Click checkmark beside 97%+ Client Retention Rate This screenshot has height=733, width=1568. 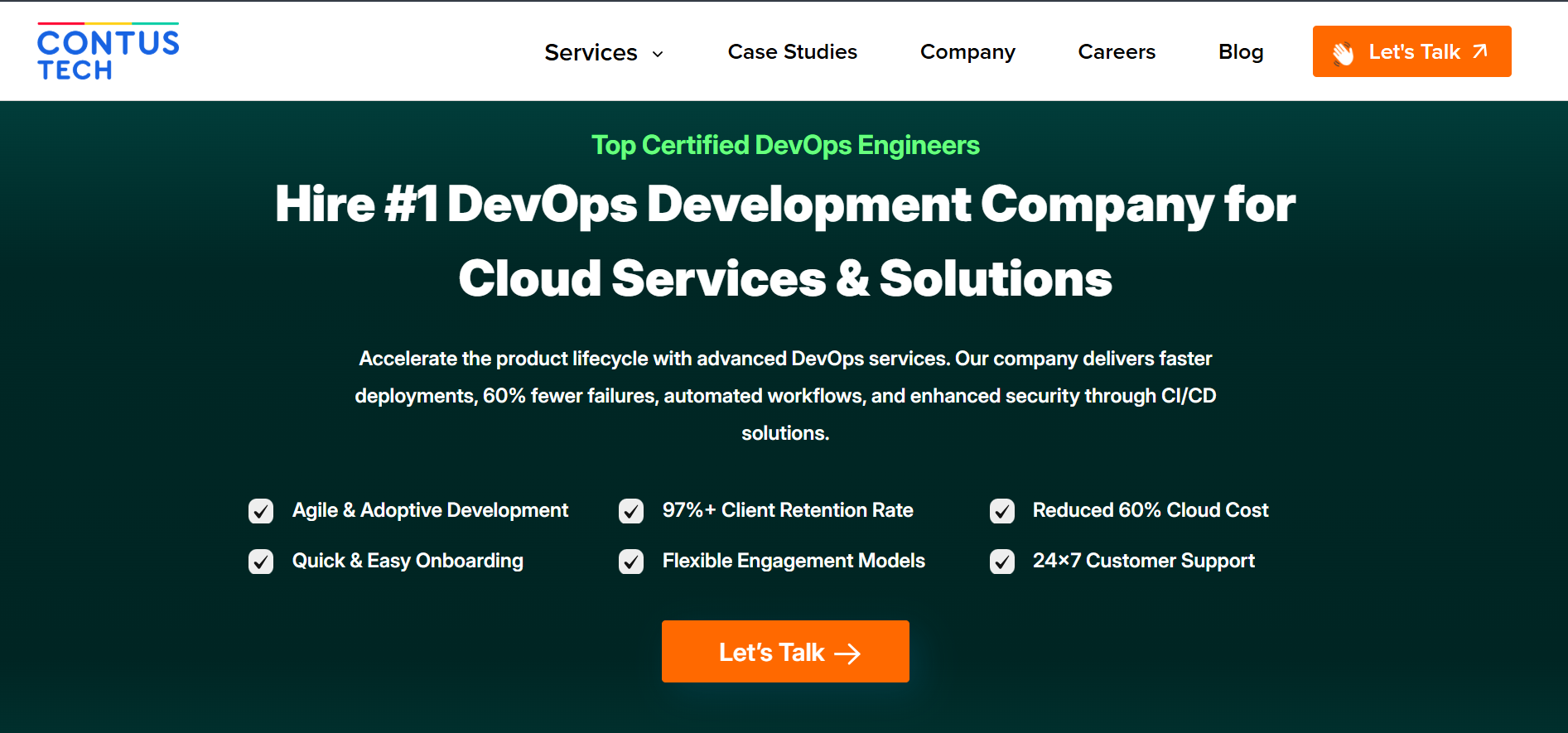click(631, 511)
